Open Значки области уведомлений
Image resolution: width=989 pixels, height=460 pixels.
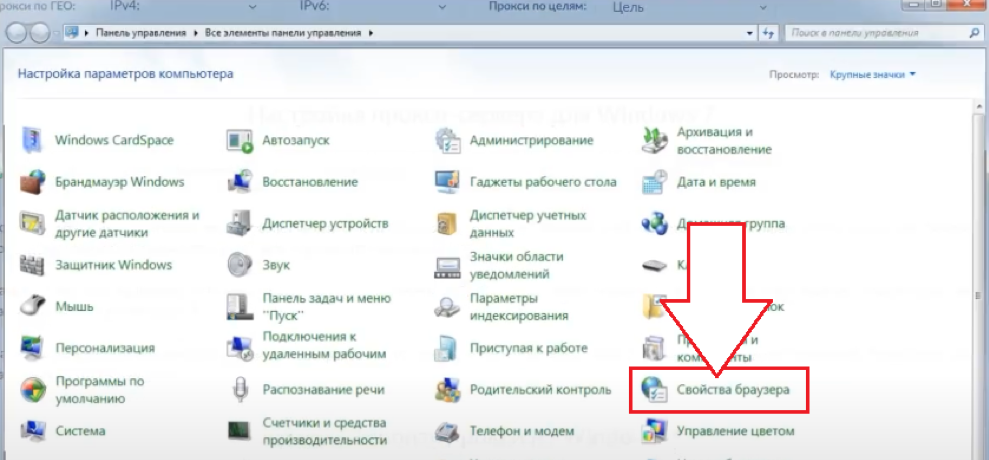500,265
